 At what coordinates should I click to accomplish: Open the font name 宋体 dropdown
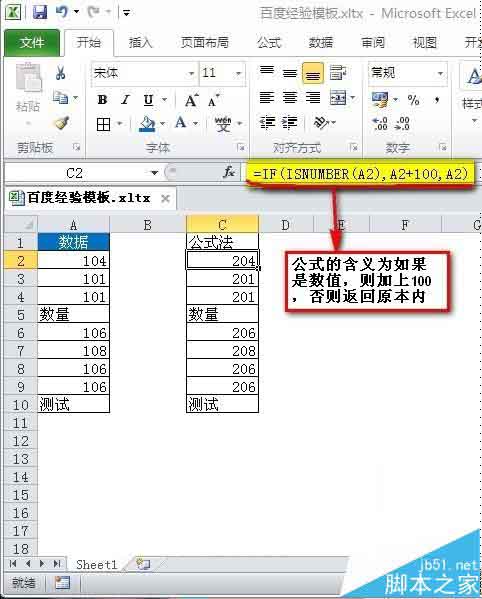pyautogui.click(x=191, y=73)
